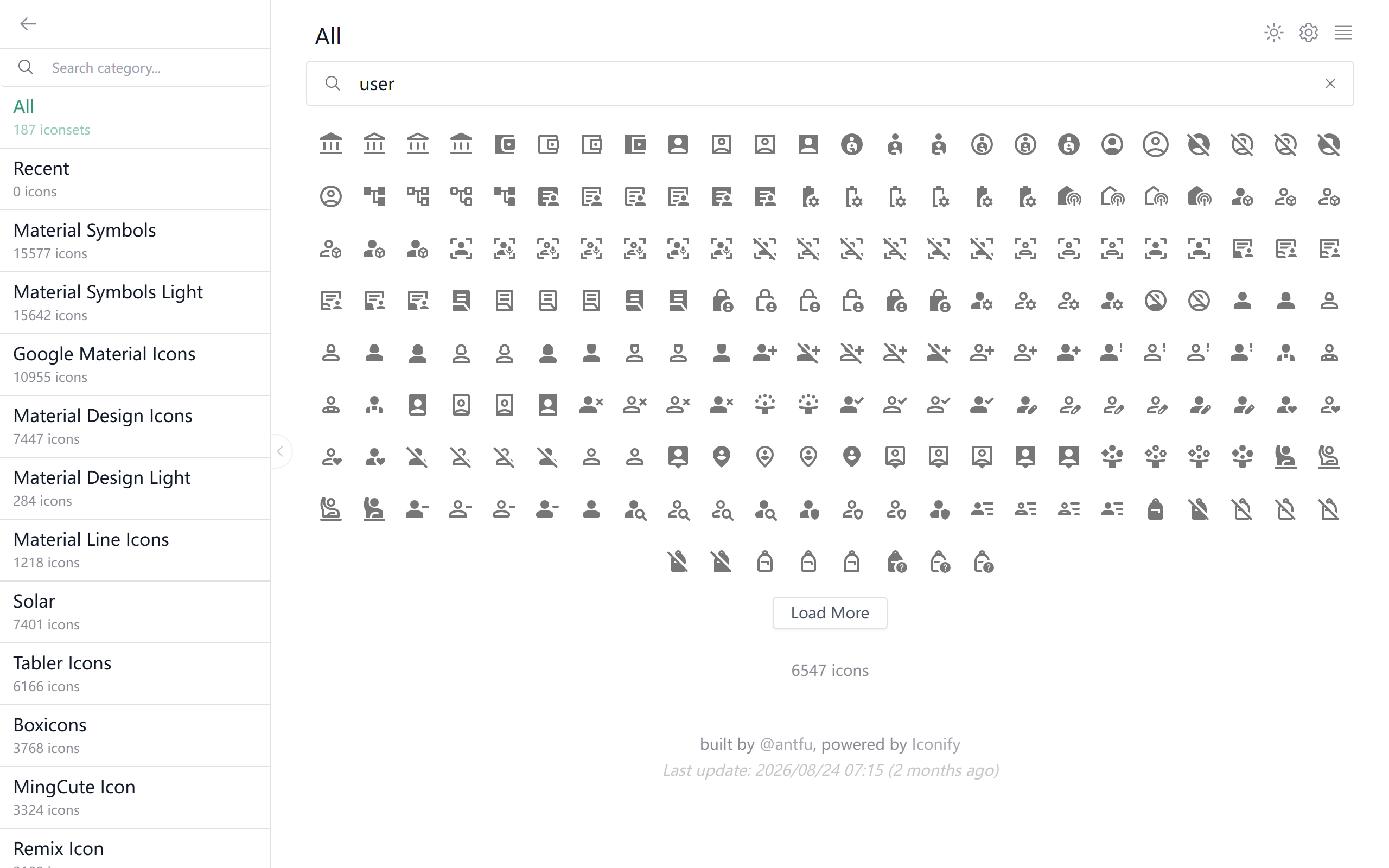The width and height of the screenshot is (1389, 868).
Task: Open 'Google Material Icons' collection
Action: tap(135, 365)
